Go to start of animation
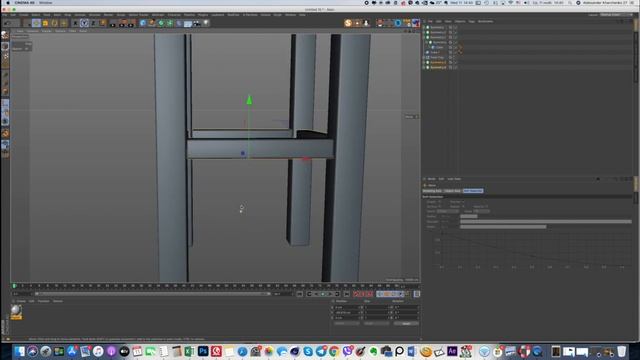The height and width of the screenshot is (360, 640). click(300, 294)
